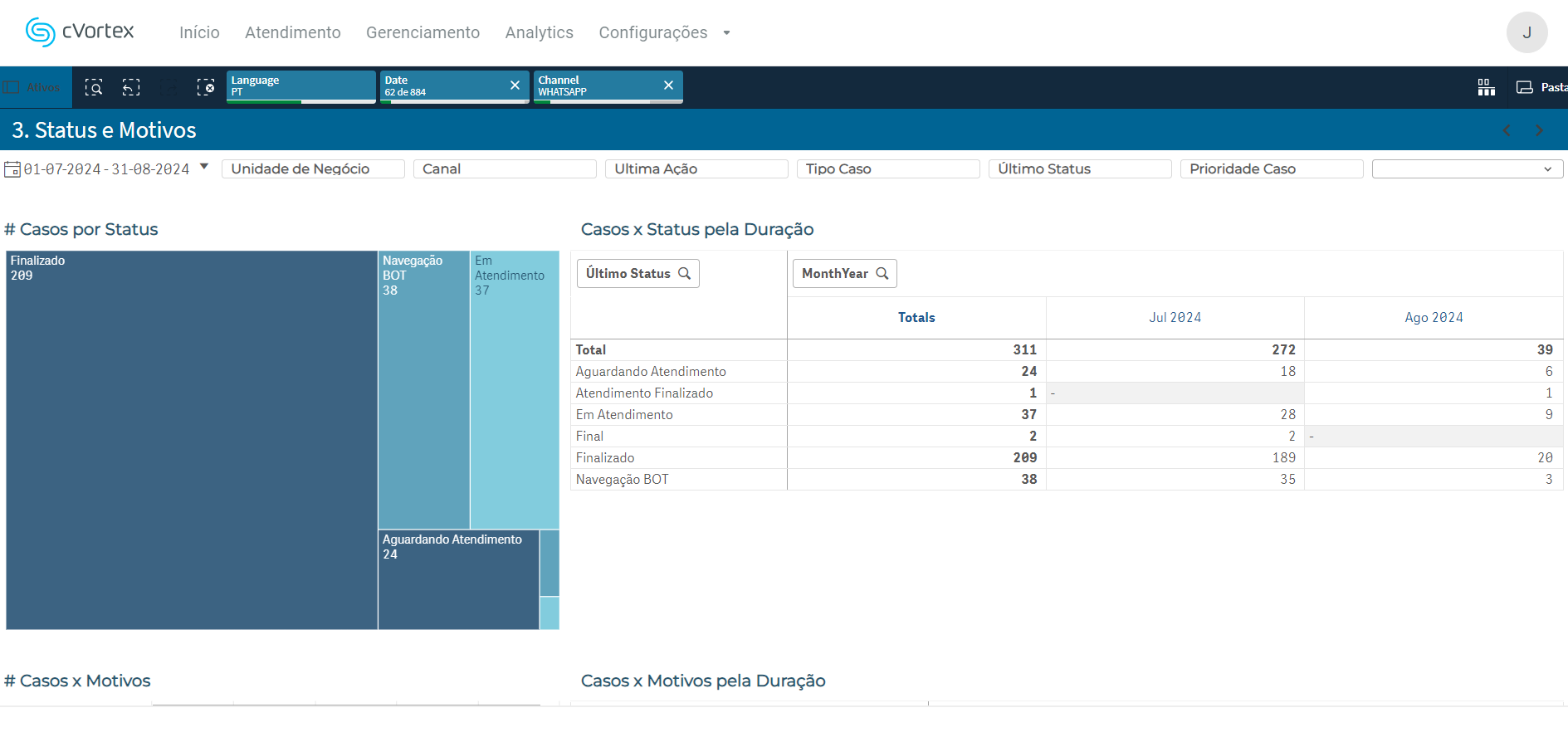Screen dimensions: 1568x742
Task: Go to the next sheet
Action: (x=1539, y=130)
